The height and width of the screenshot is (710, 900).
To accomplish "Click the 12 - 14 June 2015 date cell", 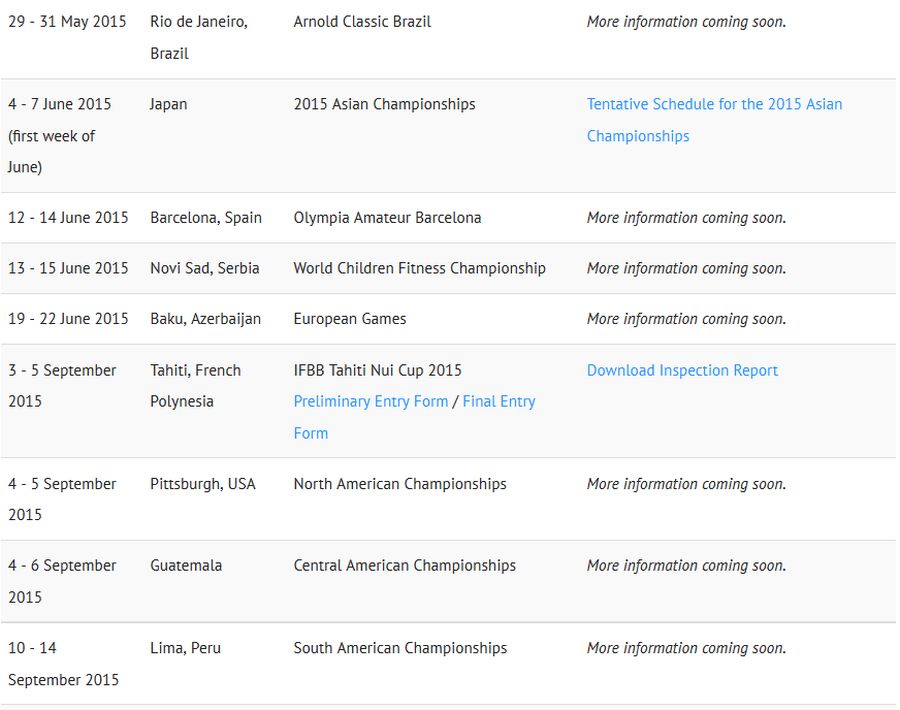I will pyautogui.click(x=68, y=218).
